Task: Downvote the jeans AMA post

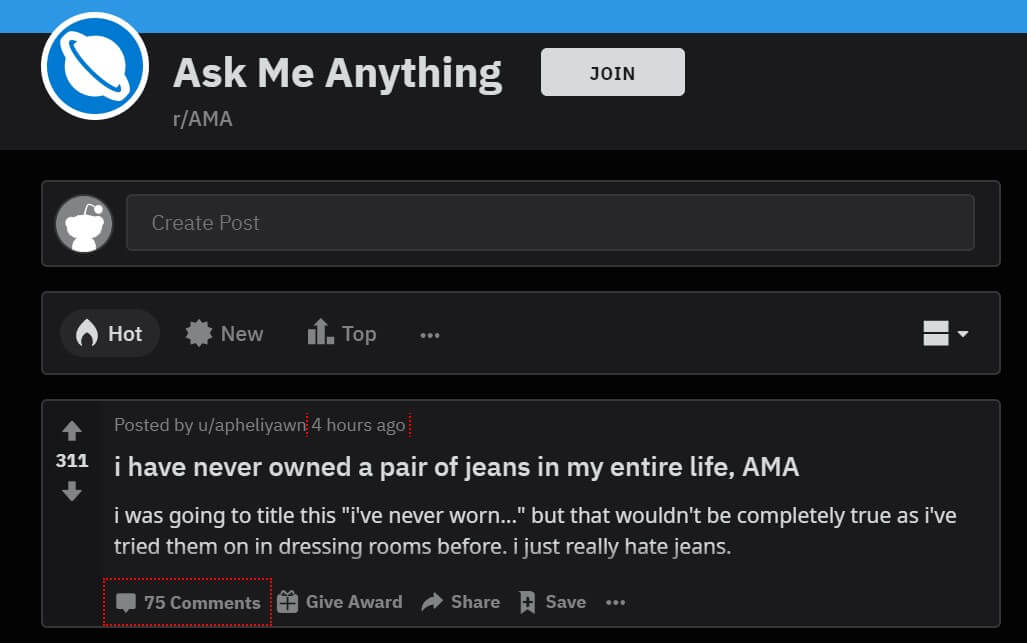Action: click(71, 491)
